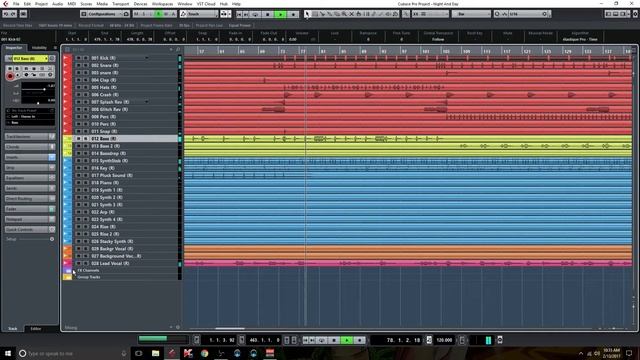Screen dimensions: 640x360
Task: Expand the Quick Controls inspector section
Action: (x=30, y=229)
